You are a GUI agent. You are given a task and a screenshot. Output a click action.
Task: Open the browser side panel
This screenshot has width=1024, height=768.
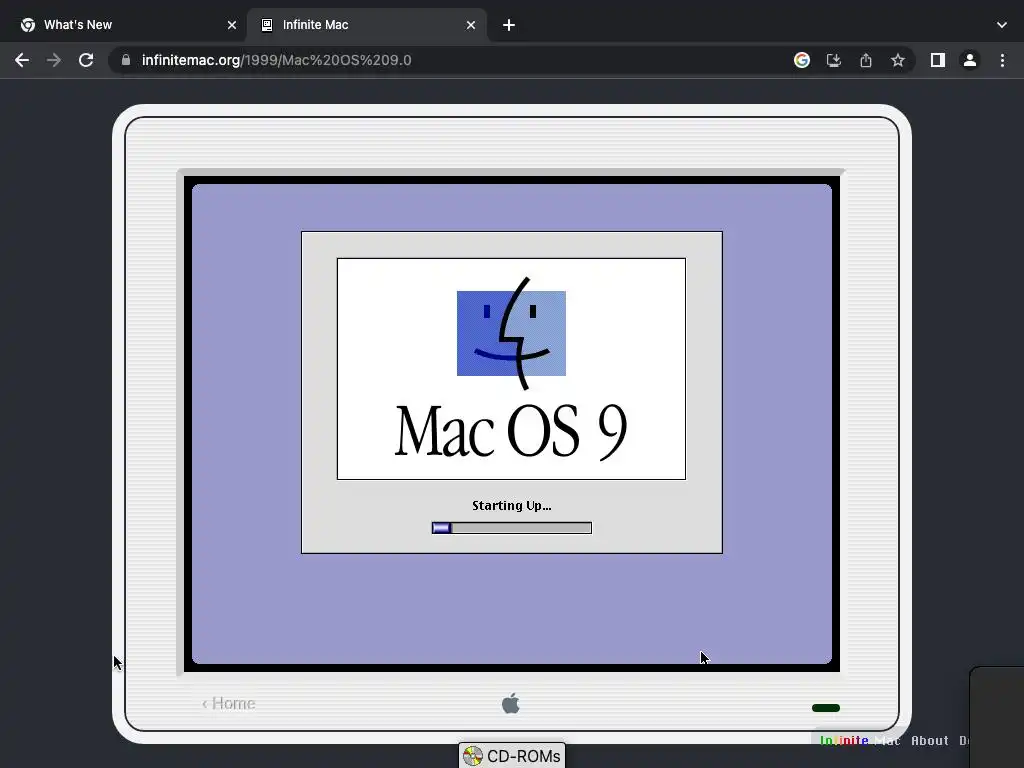coord(938,60)
